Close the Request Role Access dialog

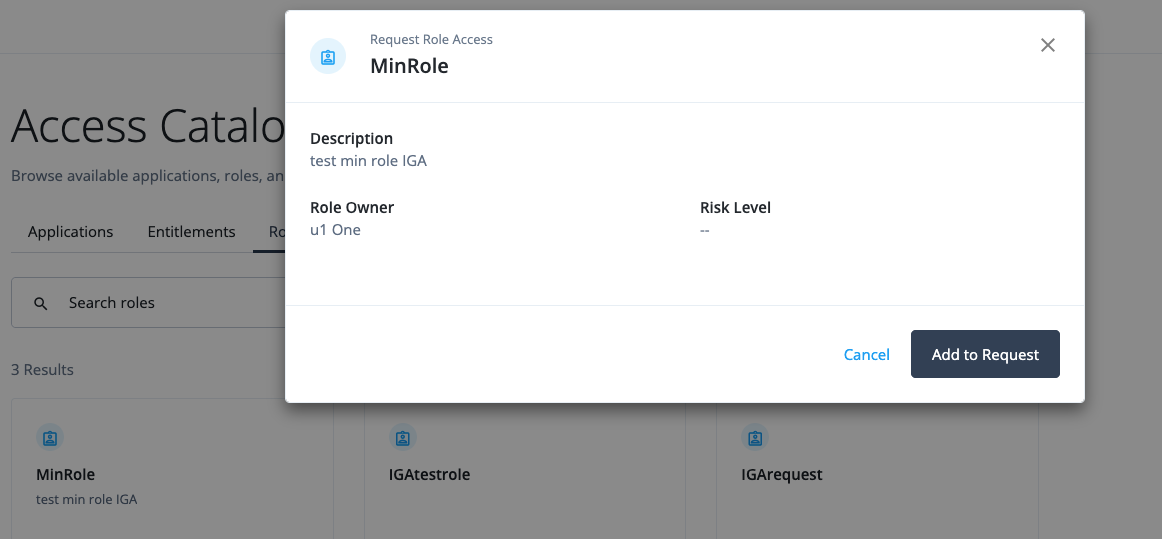point(1047,45)
